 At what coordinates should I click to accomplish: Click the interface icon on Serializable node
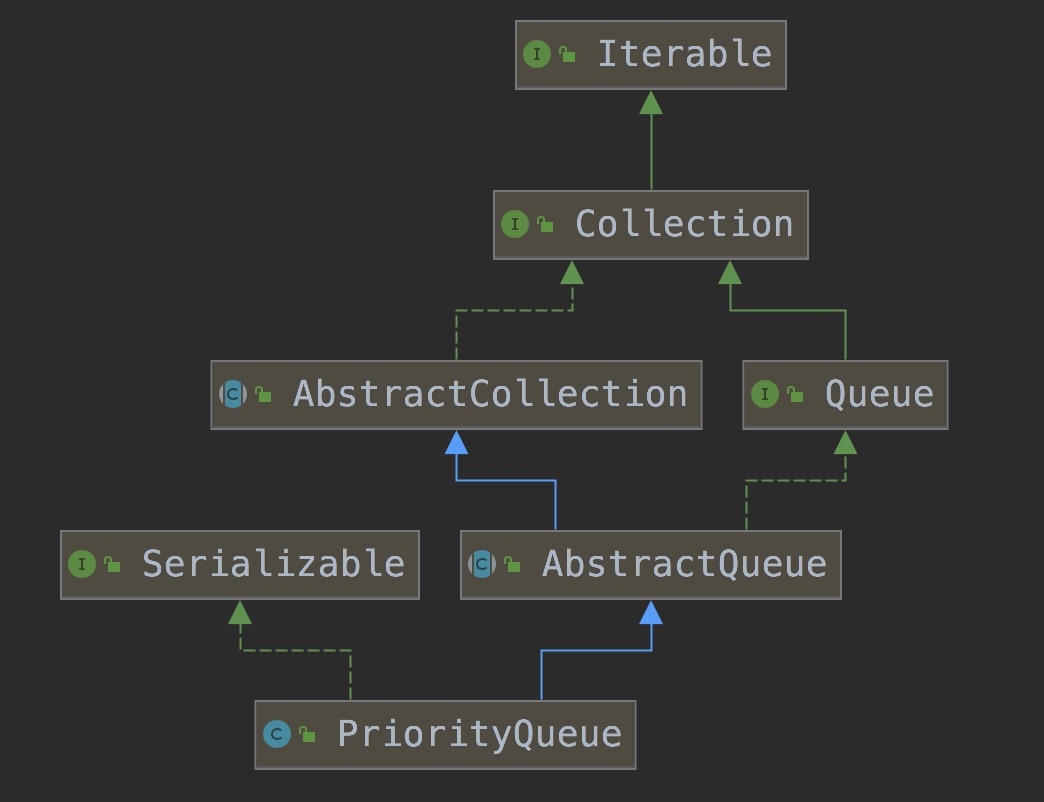click(82, 564)
